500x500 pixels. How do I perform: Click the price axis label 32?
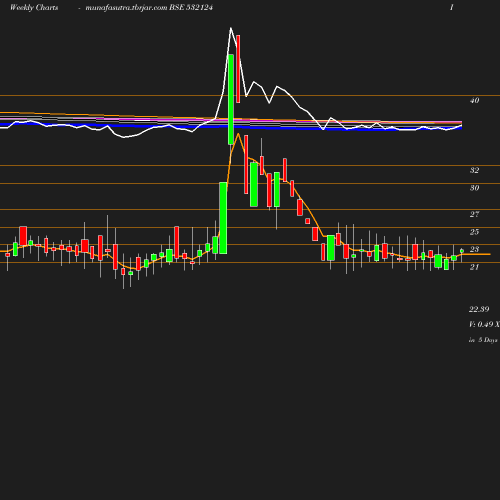pyautogui.click(x=474, y=170)
